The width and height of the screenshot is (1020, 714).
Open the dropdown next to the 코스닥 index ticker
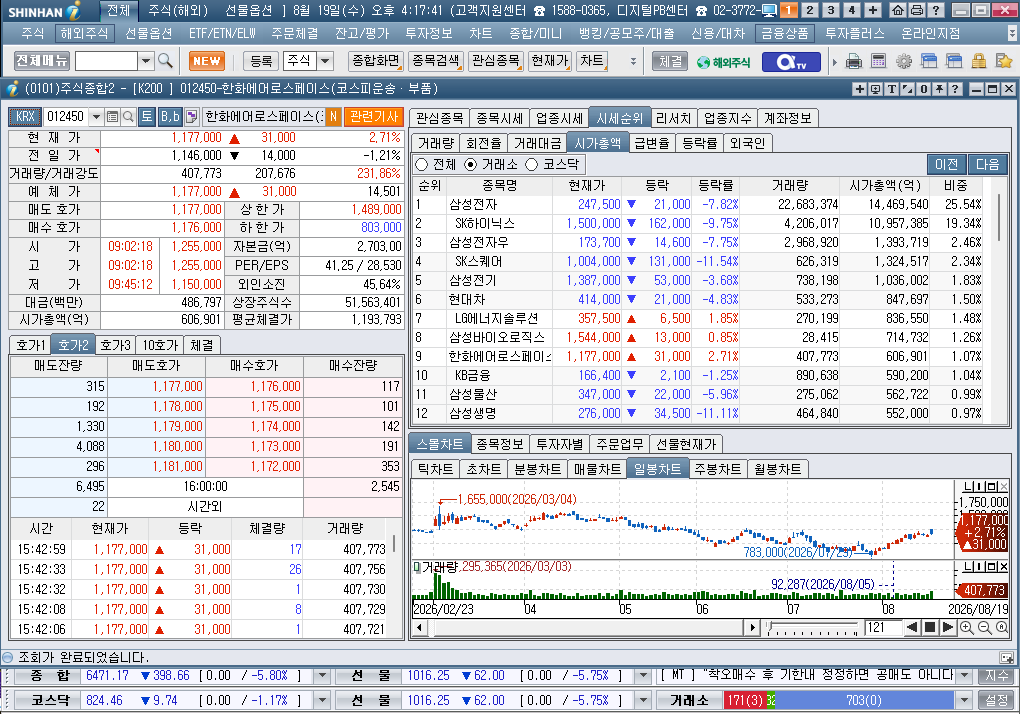tap(321, 700)
